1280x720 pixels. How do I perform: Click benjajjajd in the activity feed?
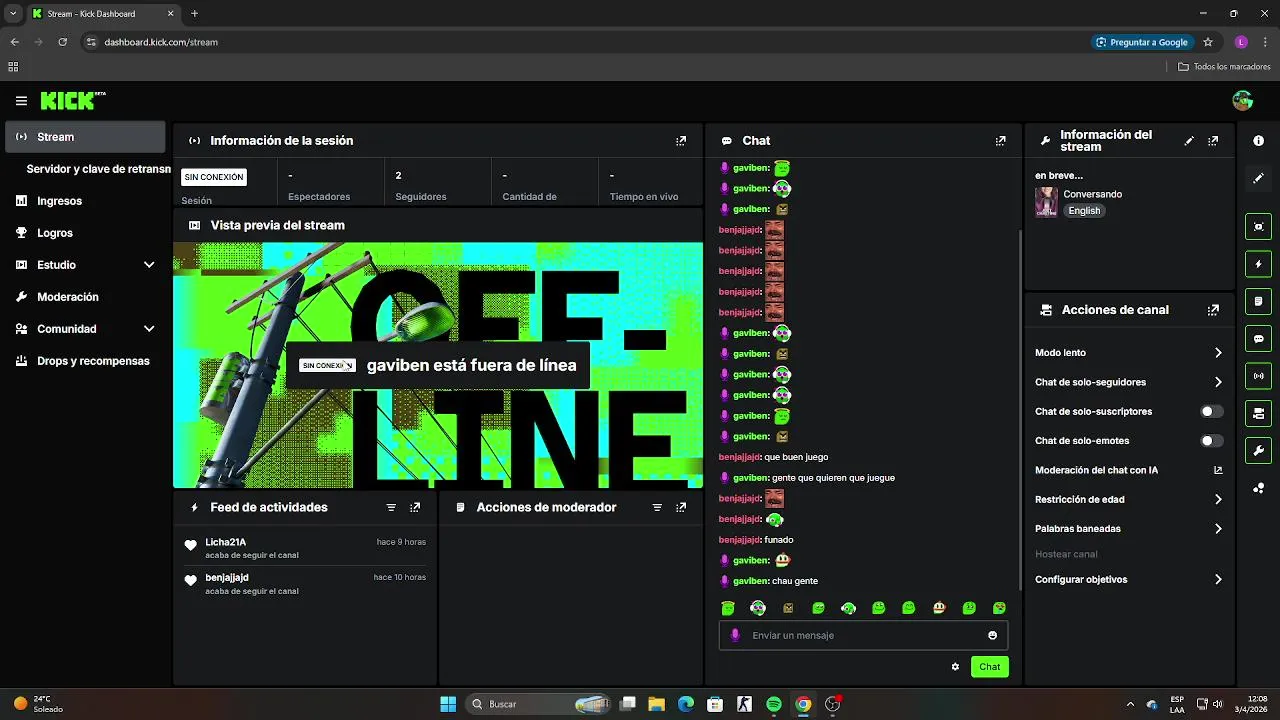(227, 578)
